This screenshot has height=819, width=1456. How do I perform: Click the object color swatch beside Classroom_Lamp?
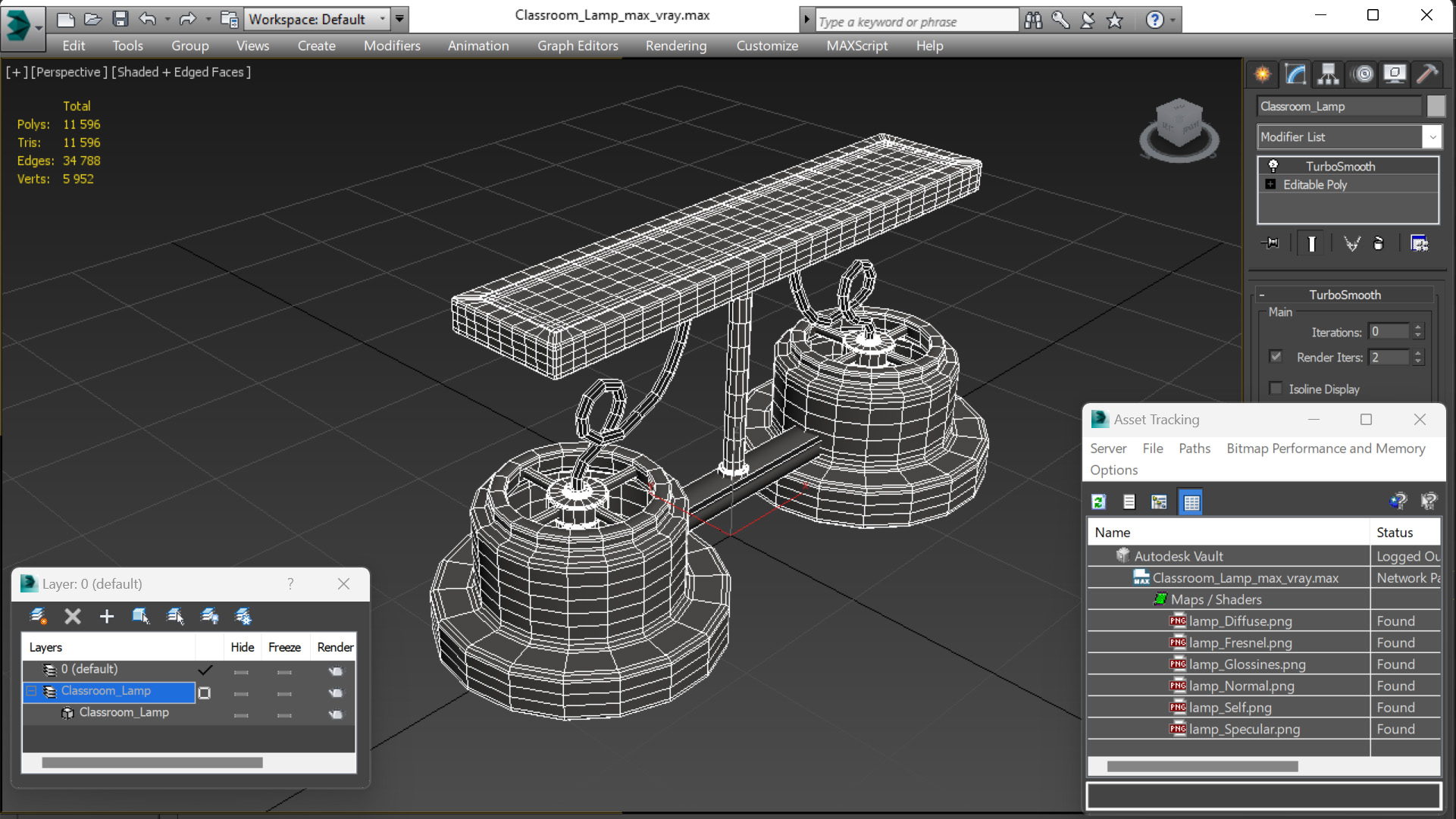click(x=1436, y=106)
